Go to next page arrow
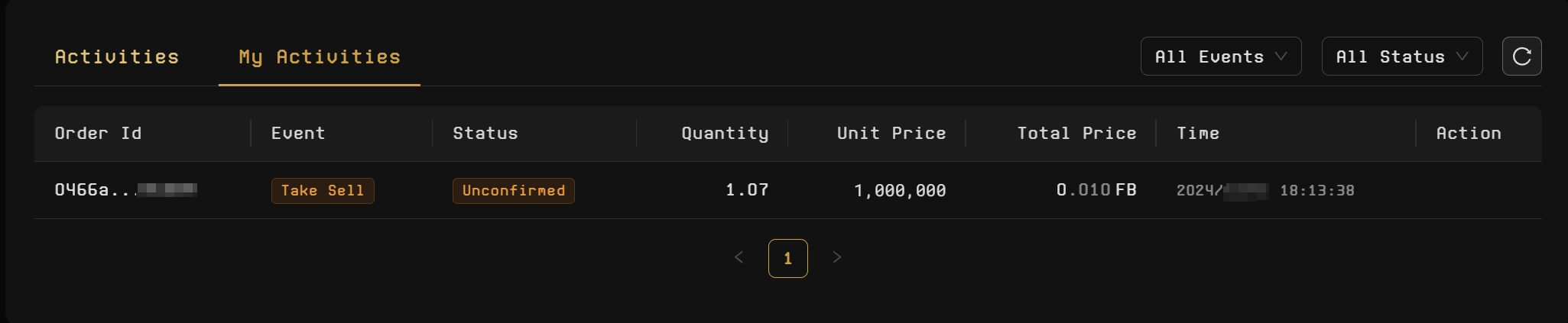The height and width of the screenshot is (323, 1568). tap(836, 257)
